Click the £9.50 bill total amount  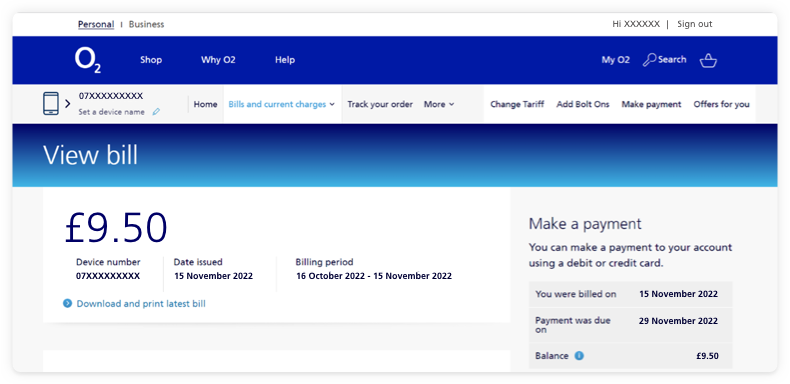116,228
